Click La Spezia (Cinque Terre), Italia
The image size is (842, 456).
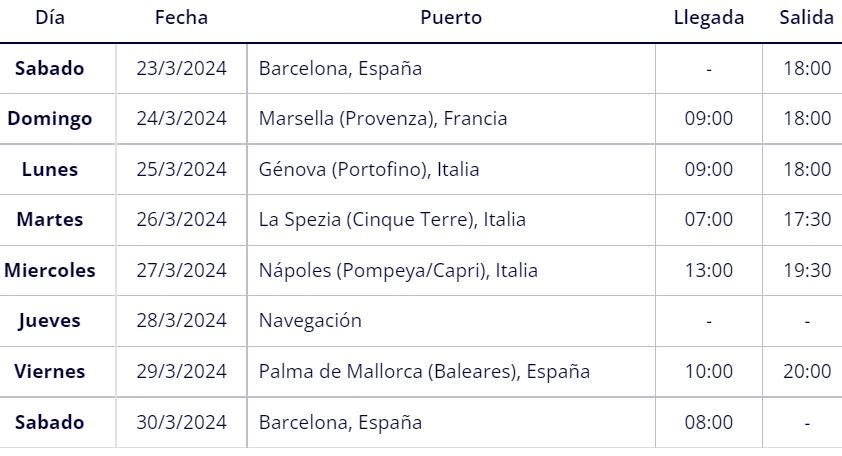[392, 220]
